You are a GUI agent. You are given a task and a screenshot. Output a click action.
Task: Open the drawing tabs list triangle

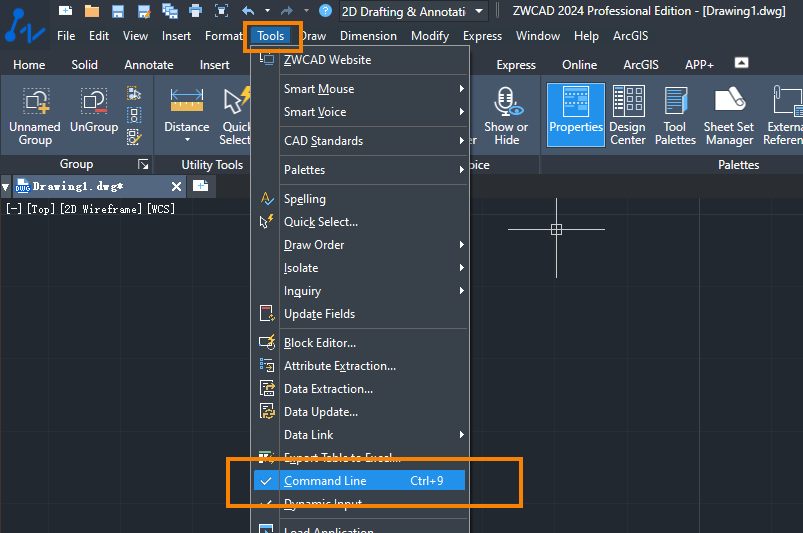(x=6, y=187)
